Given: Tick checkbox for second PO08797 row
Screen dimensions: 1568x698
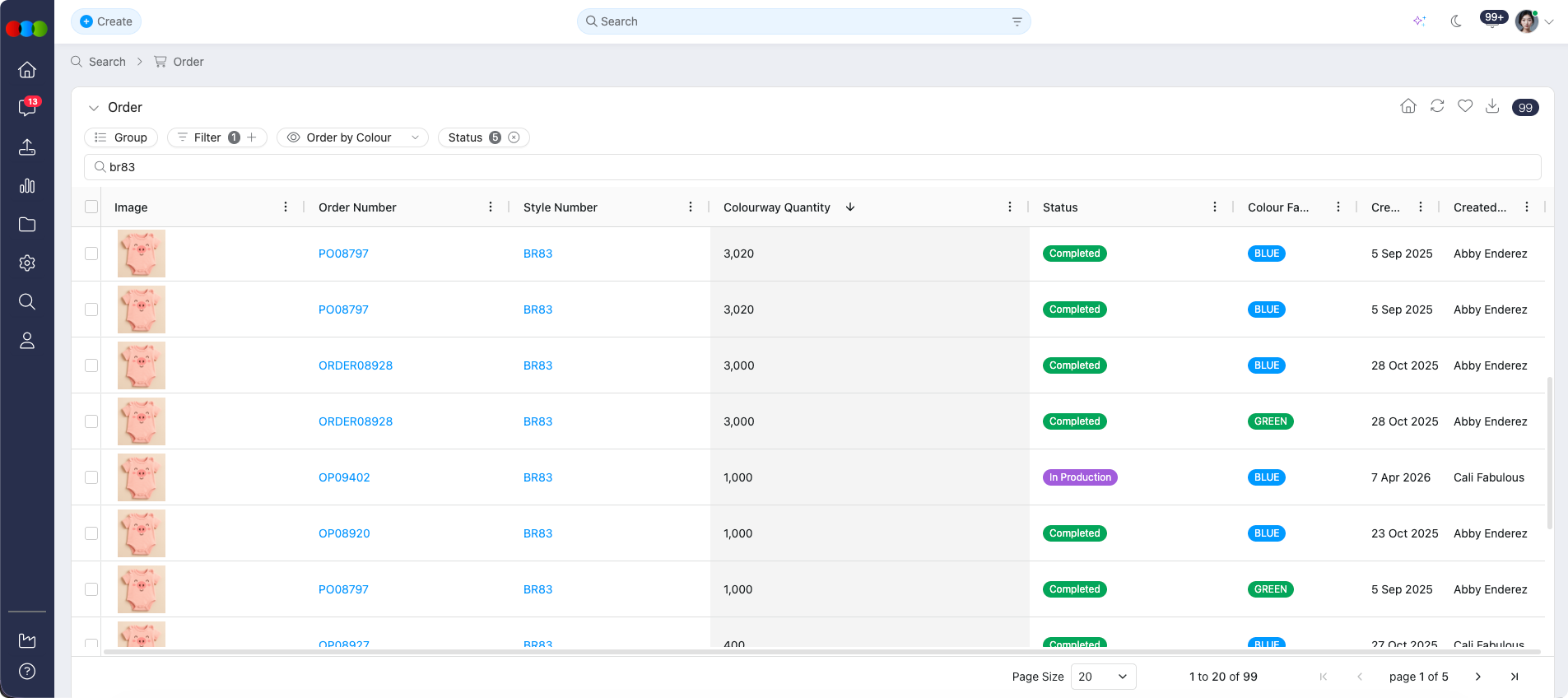Looking at the screenshot, I should 91,309.
